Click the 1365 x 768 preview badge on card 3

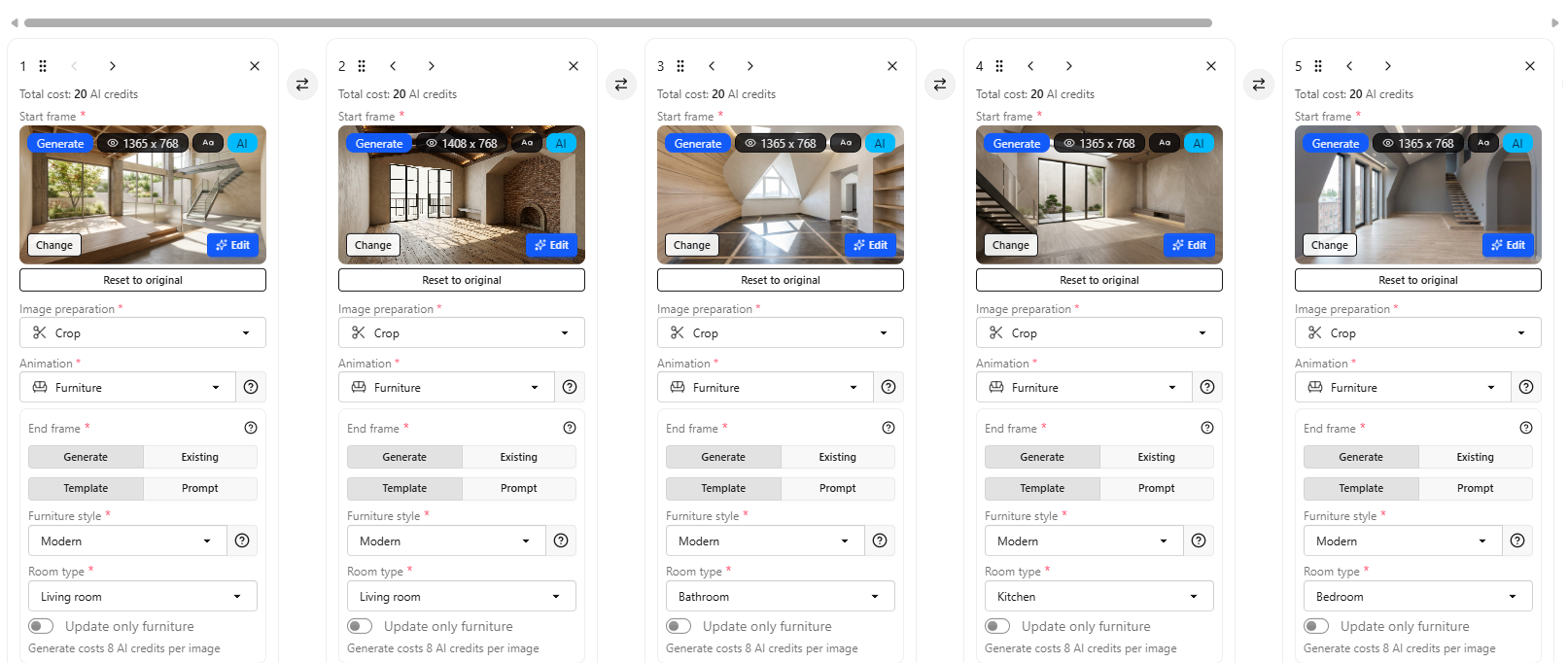(x=781, y=143)
